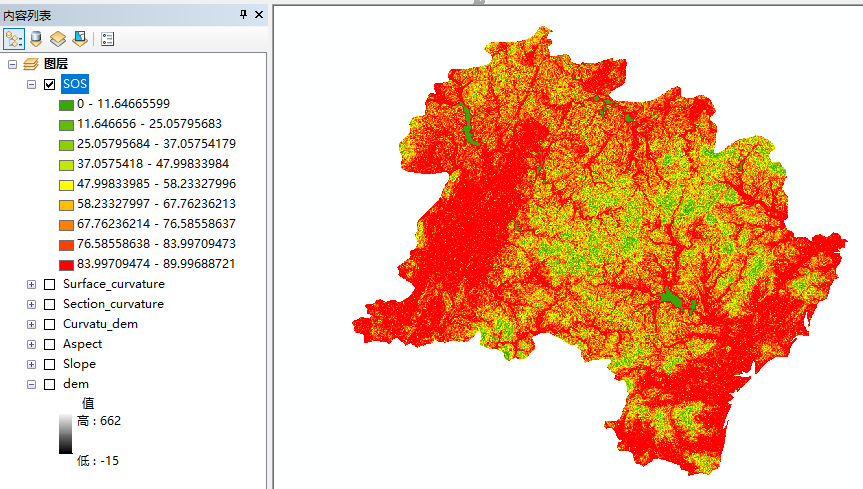The image size is (863, 489).
Task: Select the Surface_curvature layer name
Action: (114, 284)
